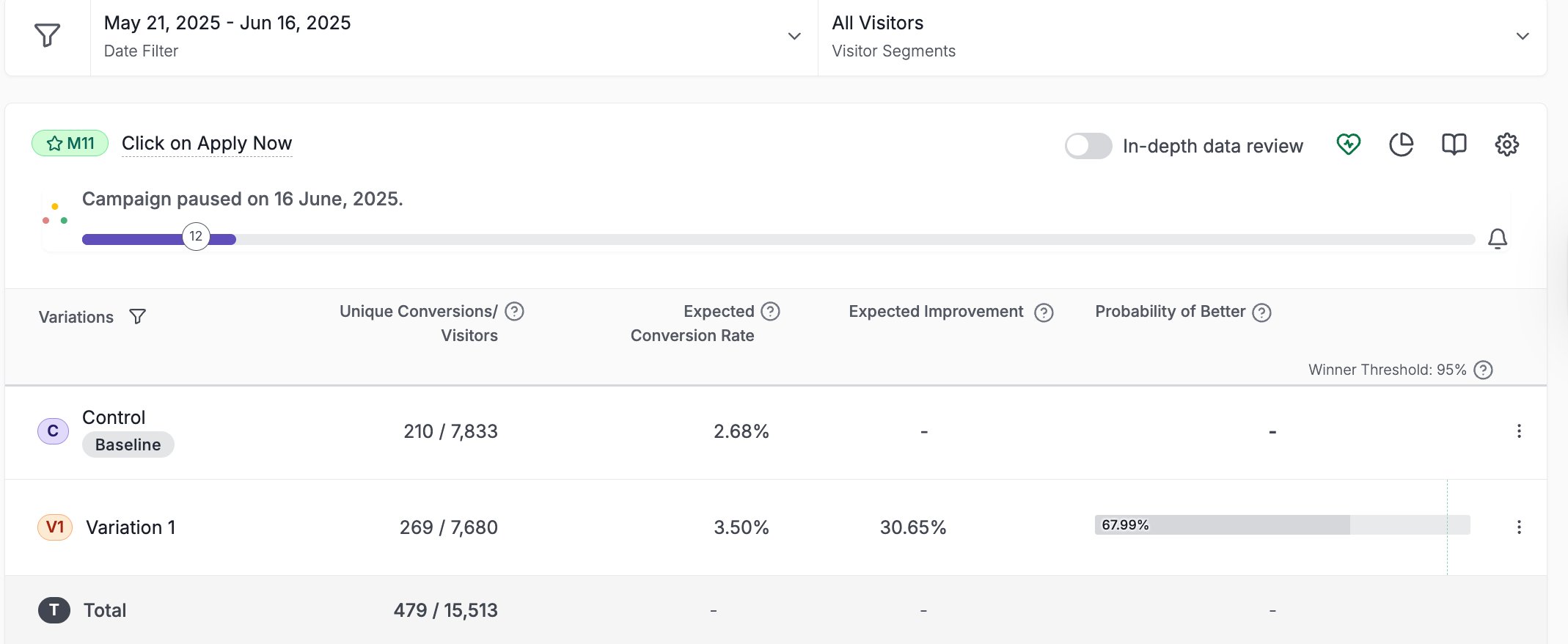Click the Variations column header
This screenshot has width=1568, height=644.
(x=76, y=317)
